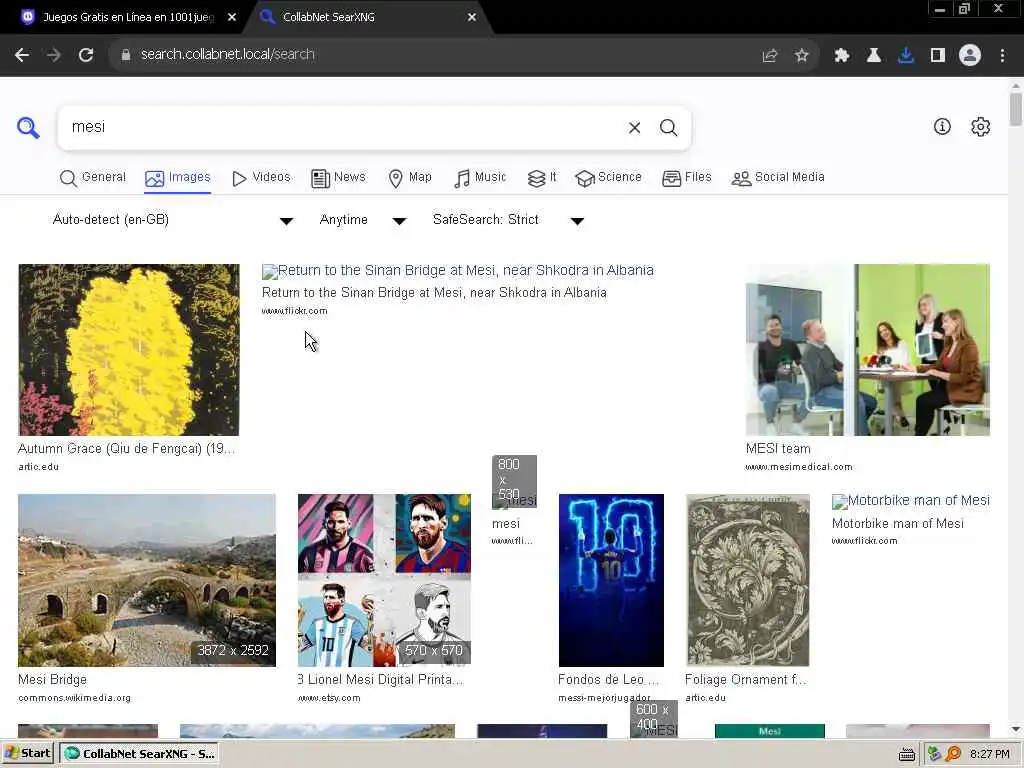This screenshot has height=768, width=1024.
Task: Select the Music search category
Action: 480,178
